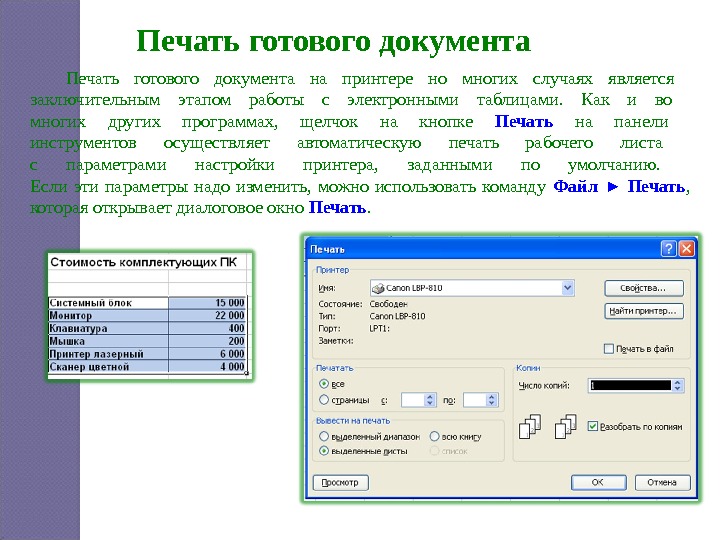This screenshot has width=720, height=540.
Task: Click the Сканер цветной cell
Action: (x=108, y=366)
